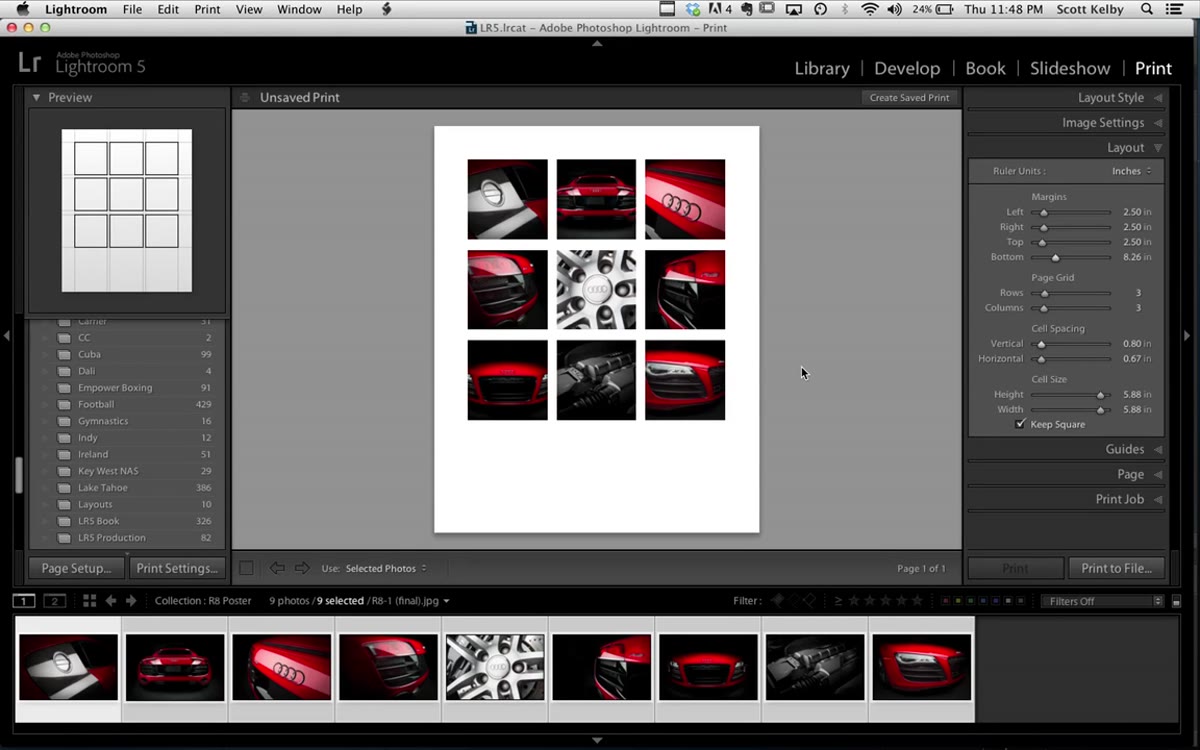The height and width of the screenshot is (750, 1200).
Task: Collapse left panels with edge arrow
Action: coord(7,336)
